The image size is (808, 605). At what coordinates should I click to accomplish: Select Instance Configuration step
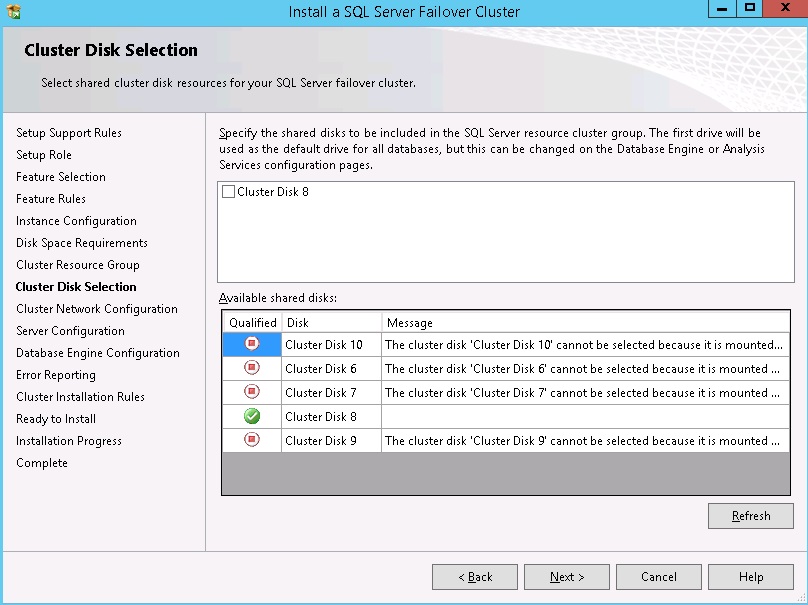click(76, 221)
